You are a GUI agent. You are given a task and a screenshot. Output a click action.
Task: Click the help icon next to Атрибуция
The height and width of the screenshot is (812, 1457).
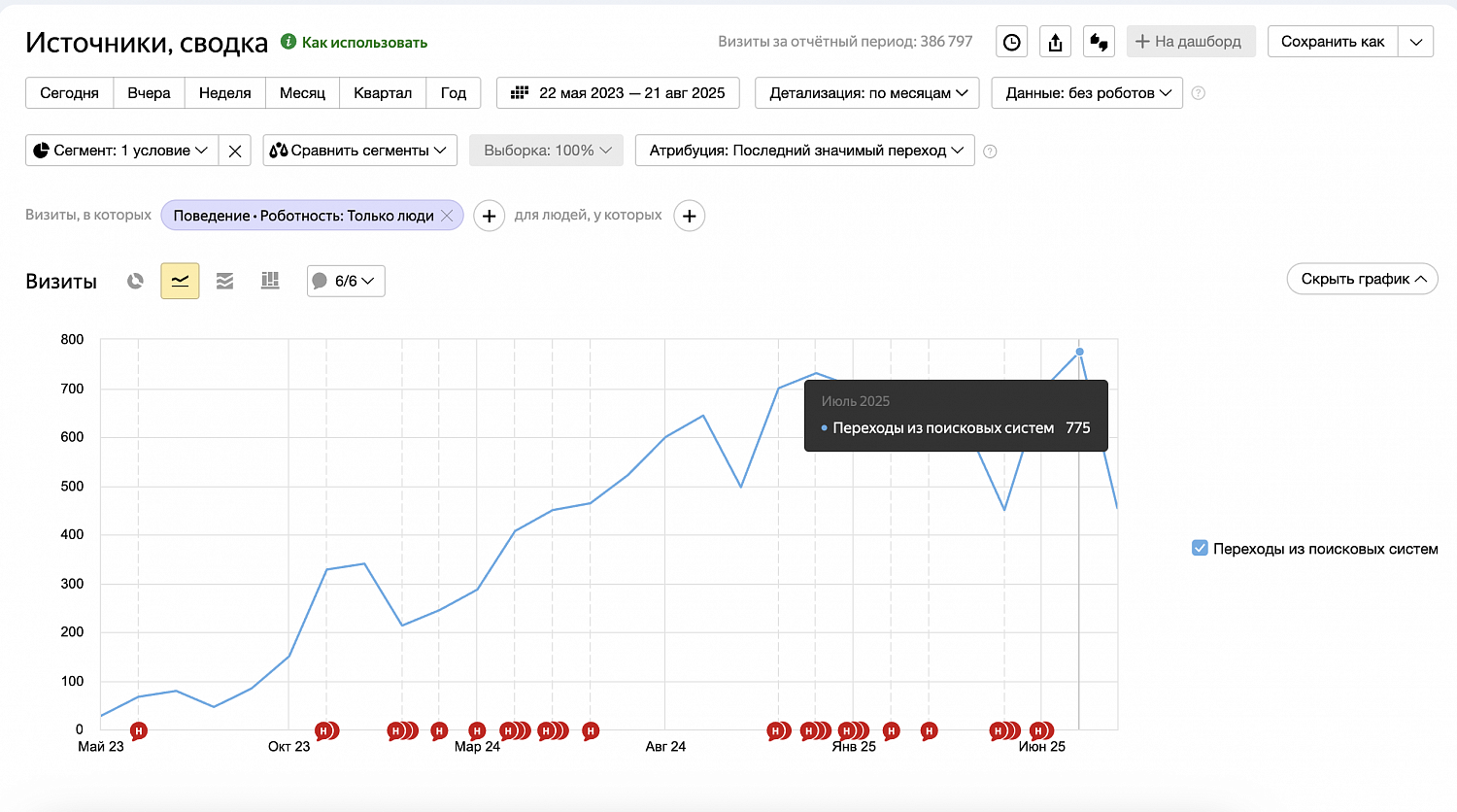pyautogui.click(x=990, y=152)
